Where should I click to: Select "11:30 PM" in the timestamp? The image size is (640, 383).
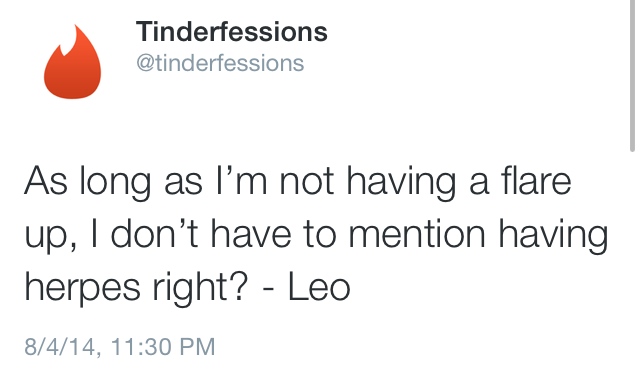[x=162, y=347]
